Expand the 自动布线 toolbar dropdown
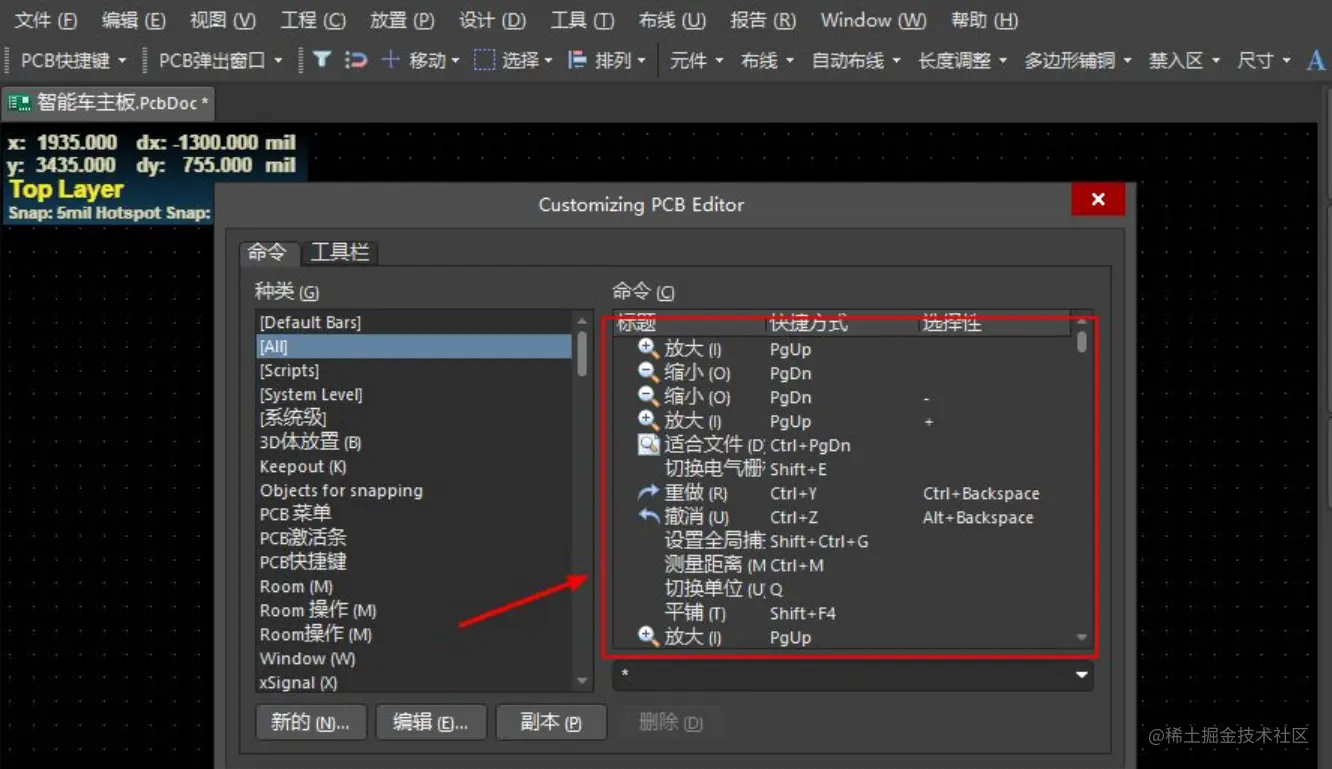Viewport: 1332px width, 769px height. pos(896,61)
